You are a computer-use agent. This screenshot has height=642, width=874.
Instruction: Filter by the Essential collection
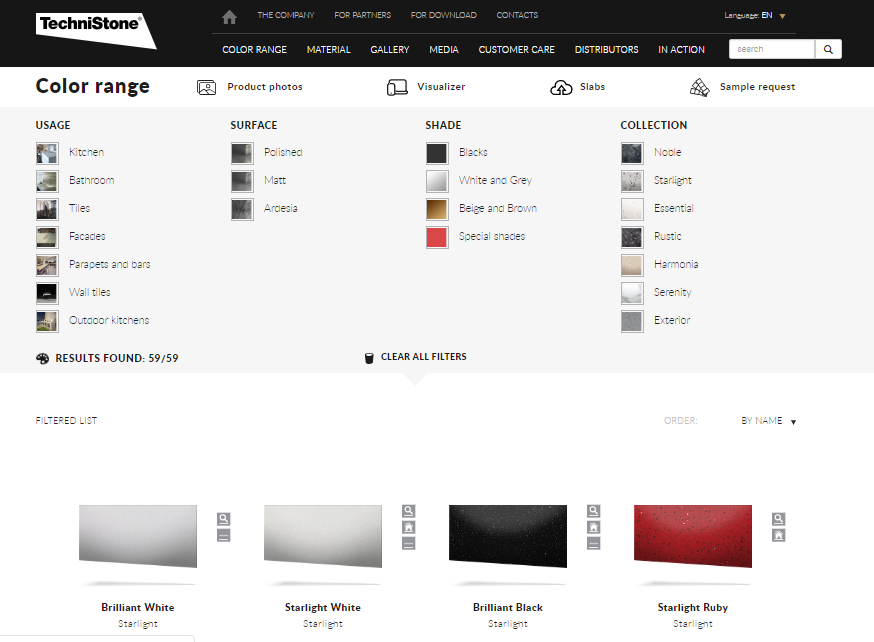point(657,208)
